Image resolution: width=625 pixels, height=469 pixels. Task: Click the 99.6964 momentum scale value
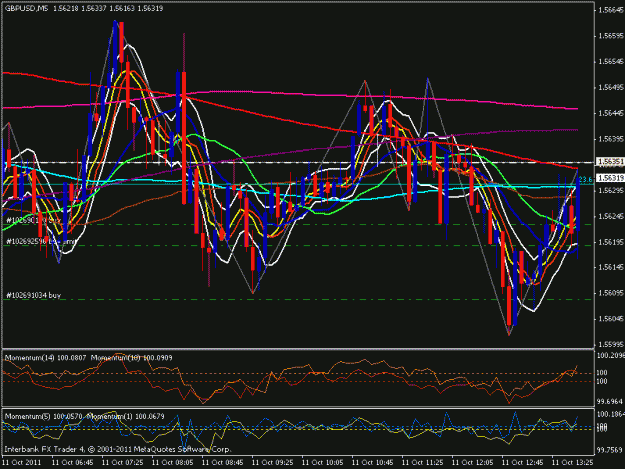[610, 401]
